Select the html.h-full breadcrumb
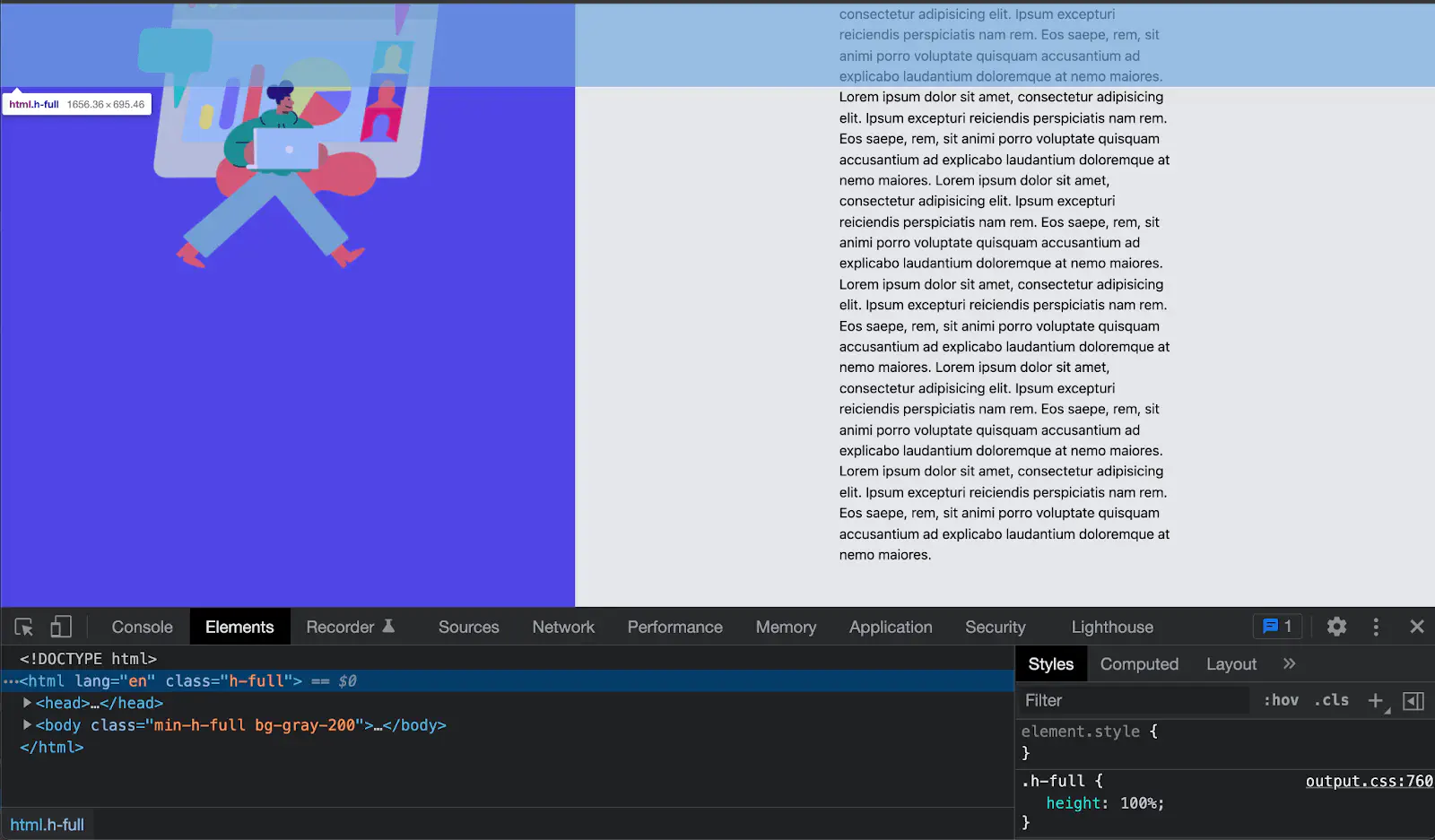 pos(47,824)
